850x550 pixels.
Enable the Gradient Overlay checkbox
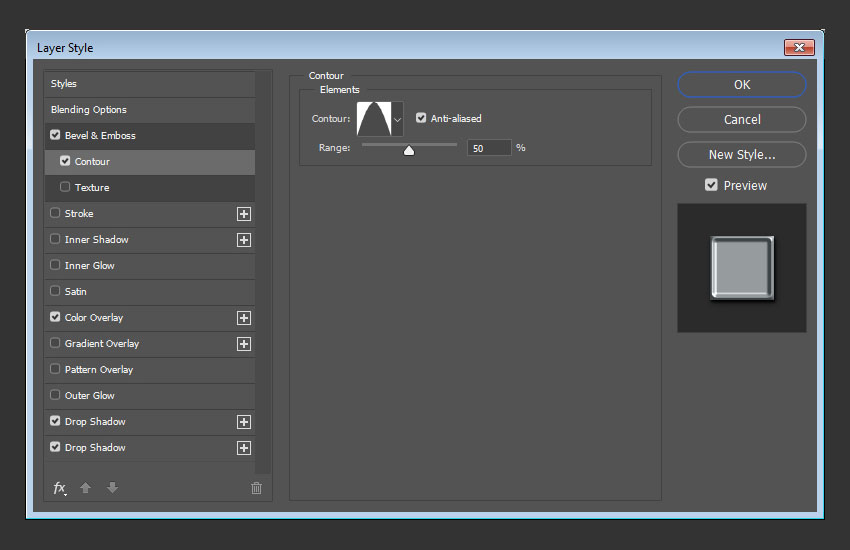(x=55, y=342)
